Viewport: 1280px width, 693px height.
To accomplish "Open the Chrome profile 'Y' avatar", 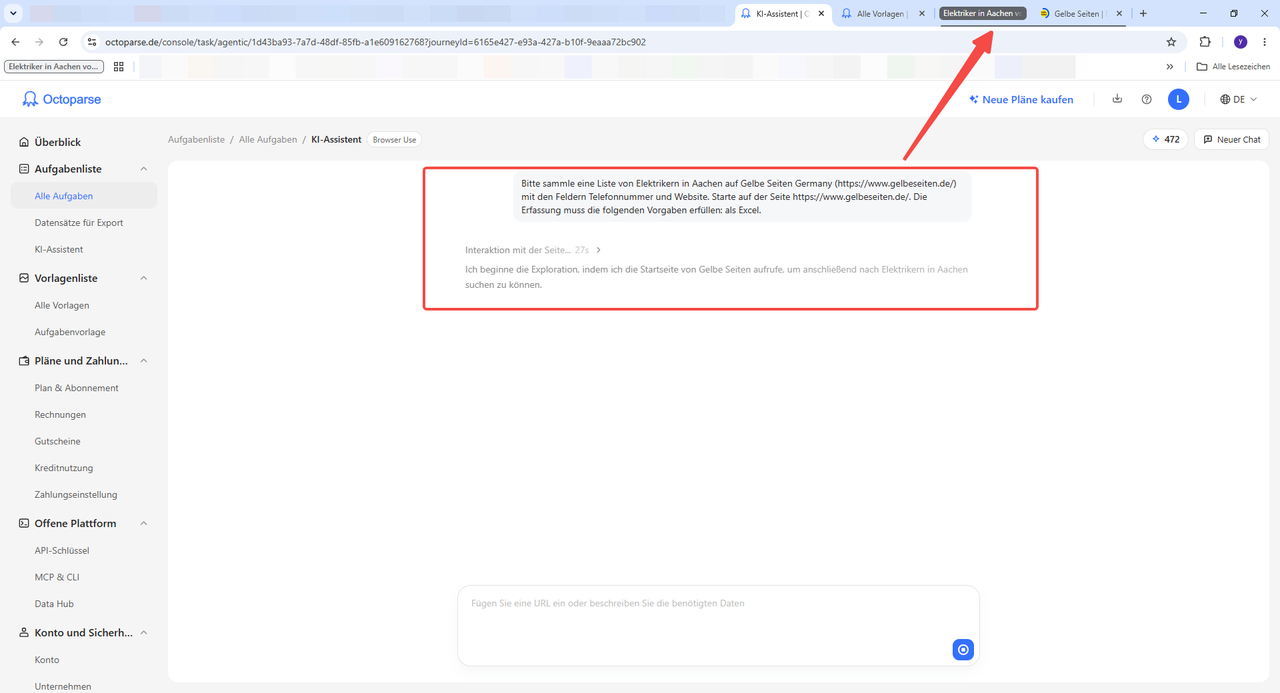I will click(1240, 42).
